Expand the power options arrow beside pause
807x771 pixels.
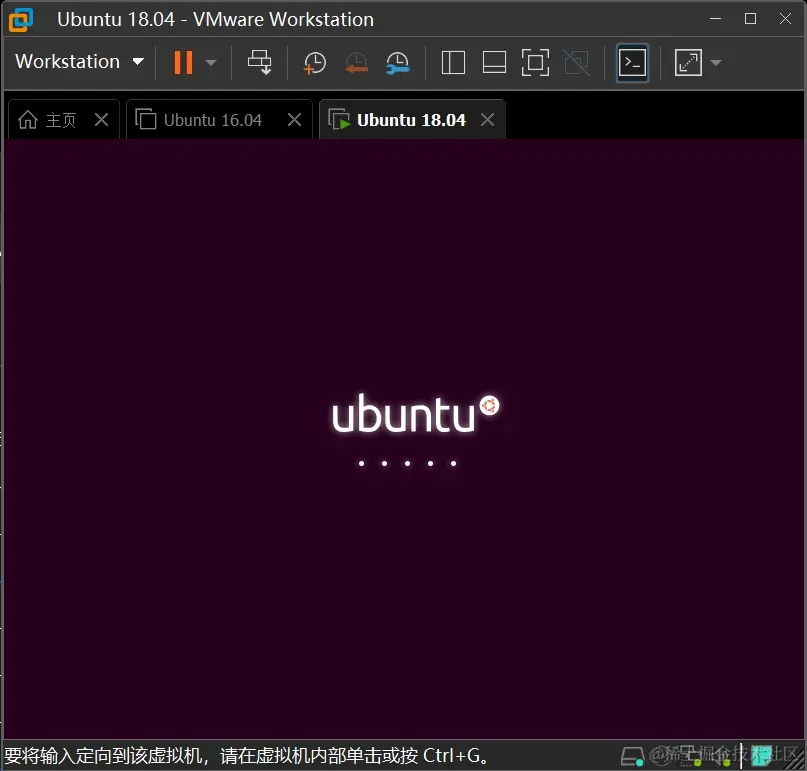[210, 63]
